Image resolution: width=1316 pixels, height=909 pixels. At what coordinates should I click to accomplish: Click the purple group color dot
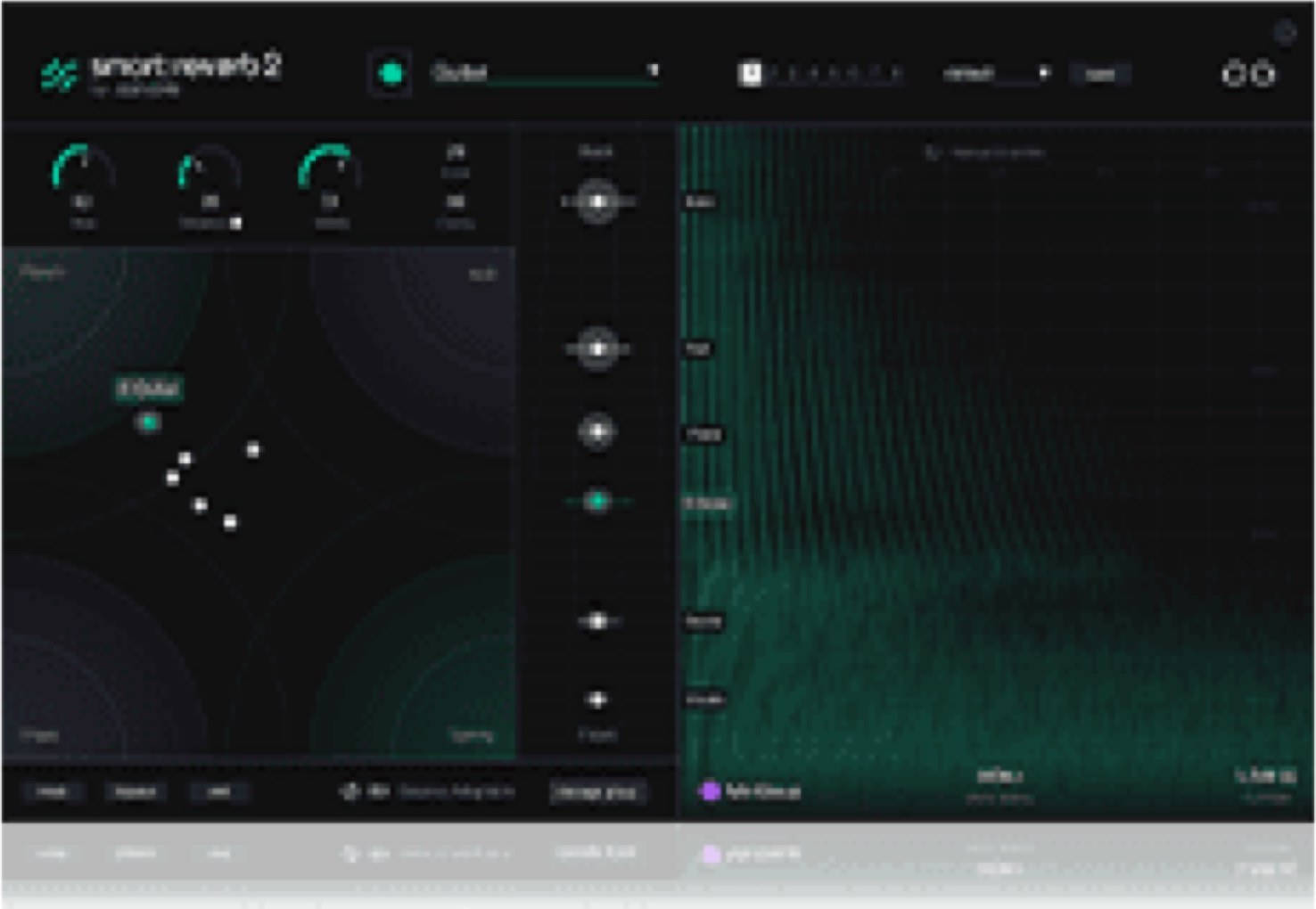[x=711, y=790]
